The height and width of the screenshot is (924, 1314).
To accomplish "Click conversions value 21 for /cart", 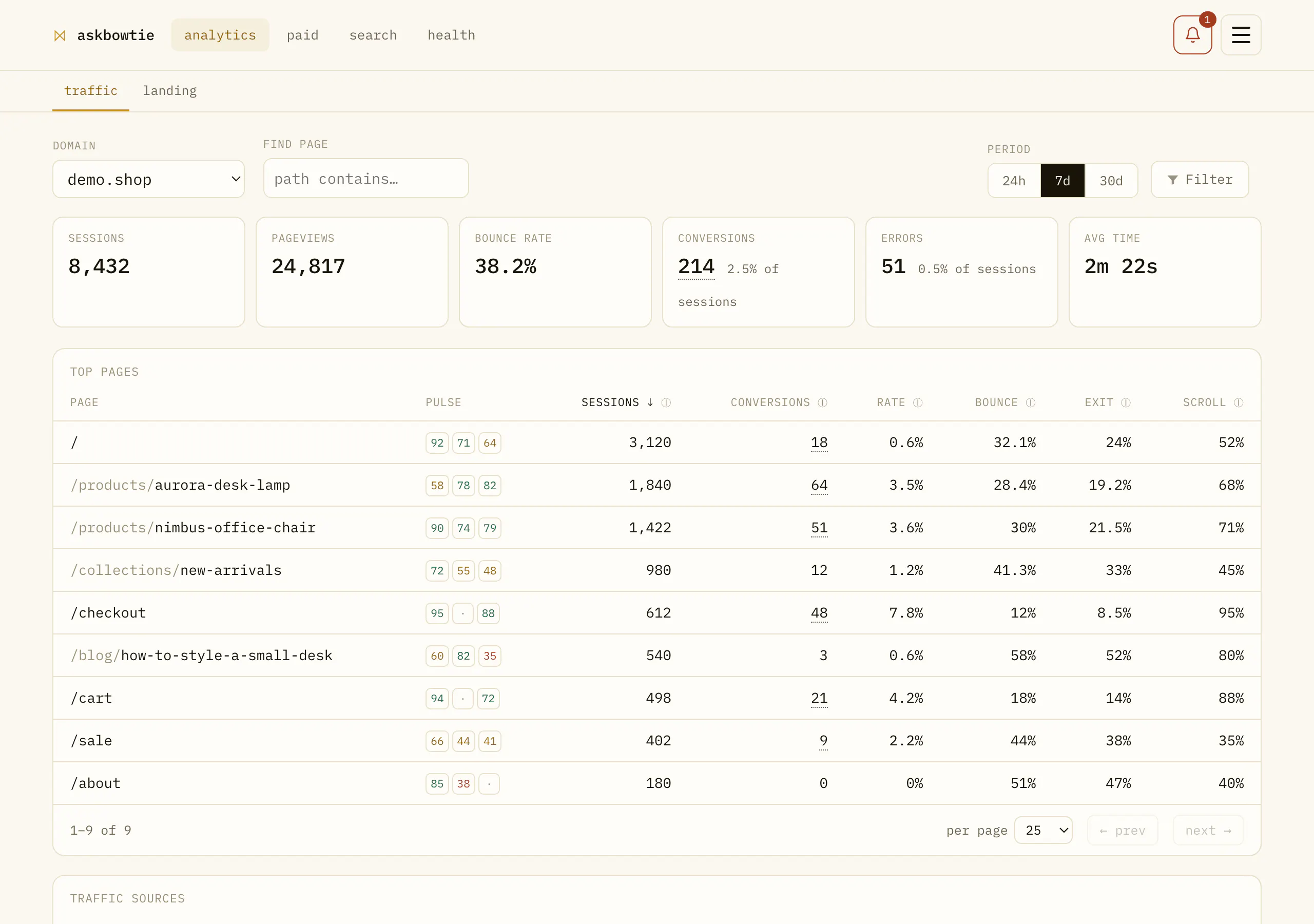I will point(819,699).
